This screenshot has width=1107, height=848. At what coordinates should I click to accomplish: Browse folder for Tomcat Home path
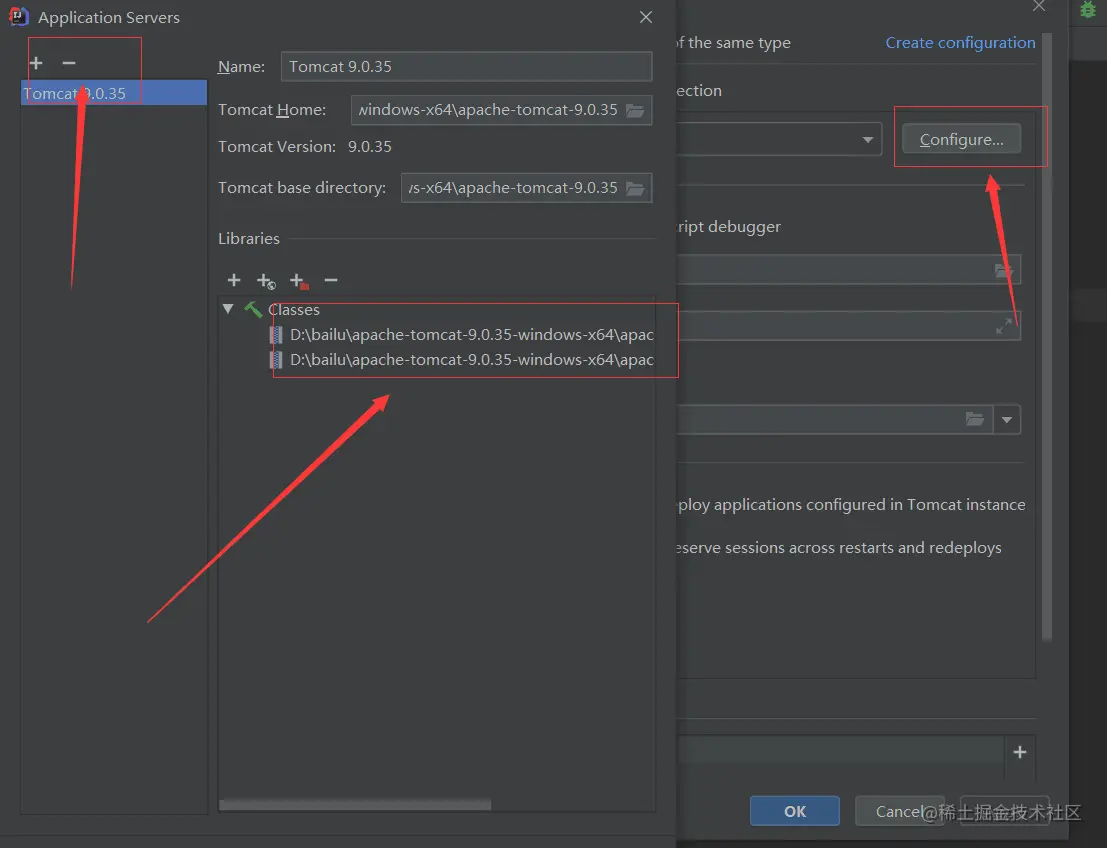click(635, 110)
